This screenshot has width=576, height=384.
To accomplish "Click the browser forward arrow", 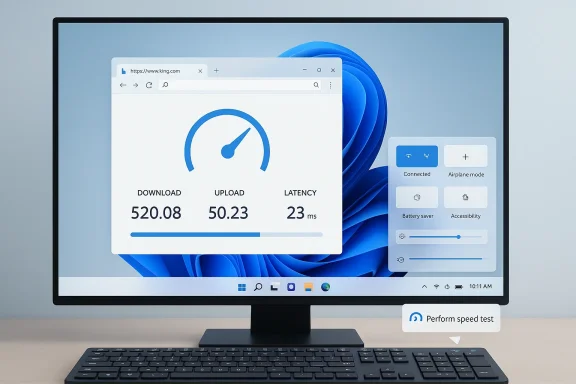I will 136,85.
